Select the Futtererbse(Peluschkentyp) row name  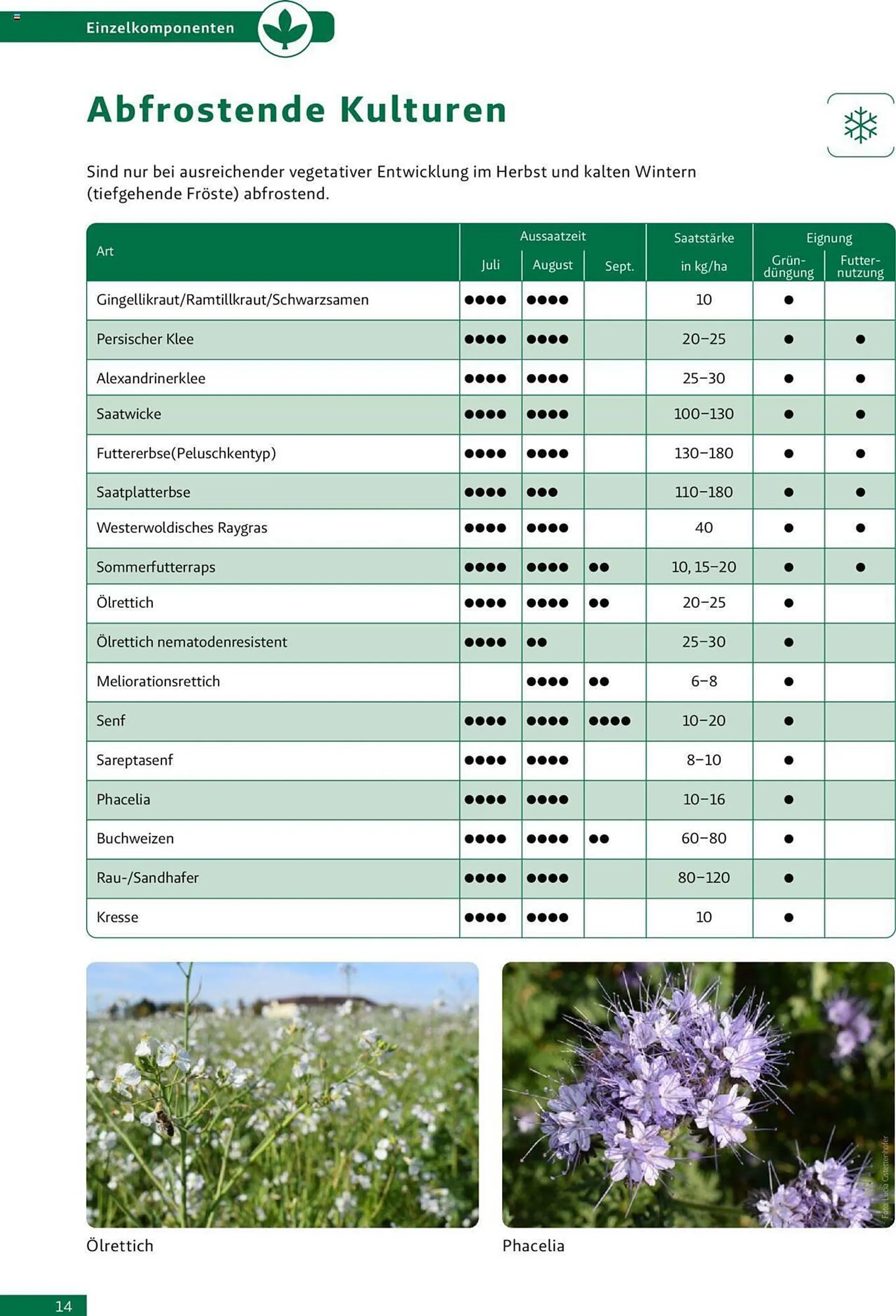(186, 453)
